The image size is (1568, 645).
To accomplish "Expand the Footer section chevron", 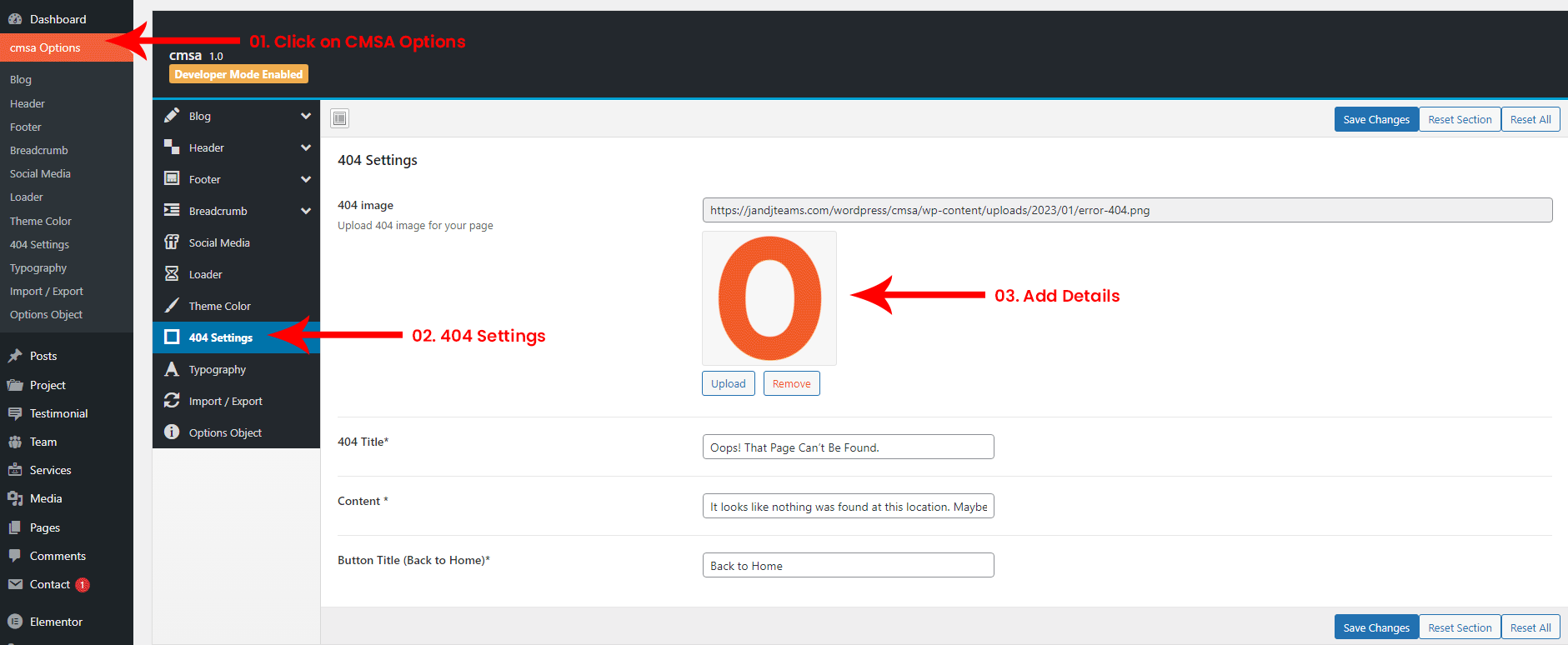I will click(x=306, y=179).
